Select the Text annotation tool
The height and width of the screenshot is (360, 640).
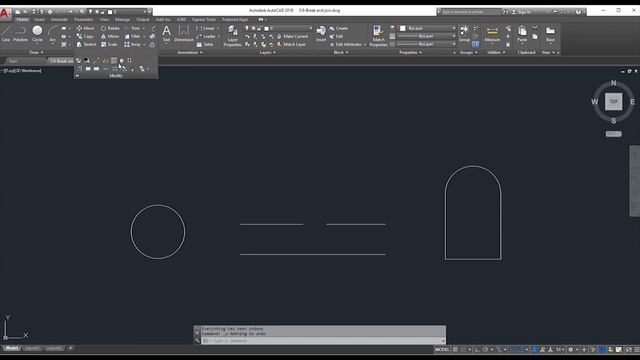166,33
